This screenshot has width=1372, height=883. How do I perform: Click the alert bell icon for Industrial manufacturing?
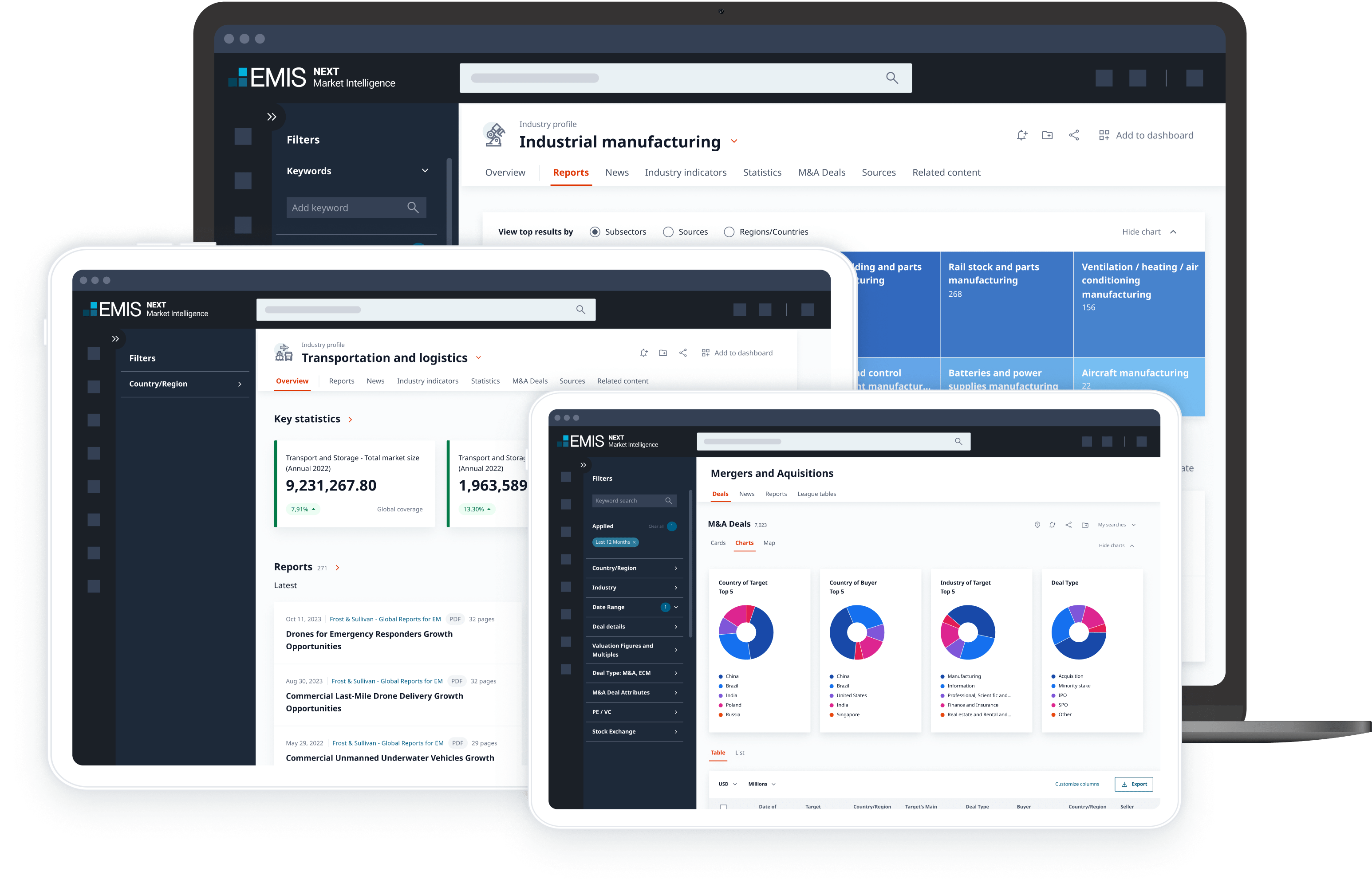click(1021, 135)
